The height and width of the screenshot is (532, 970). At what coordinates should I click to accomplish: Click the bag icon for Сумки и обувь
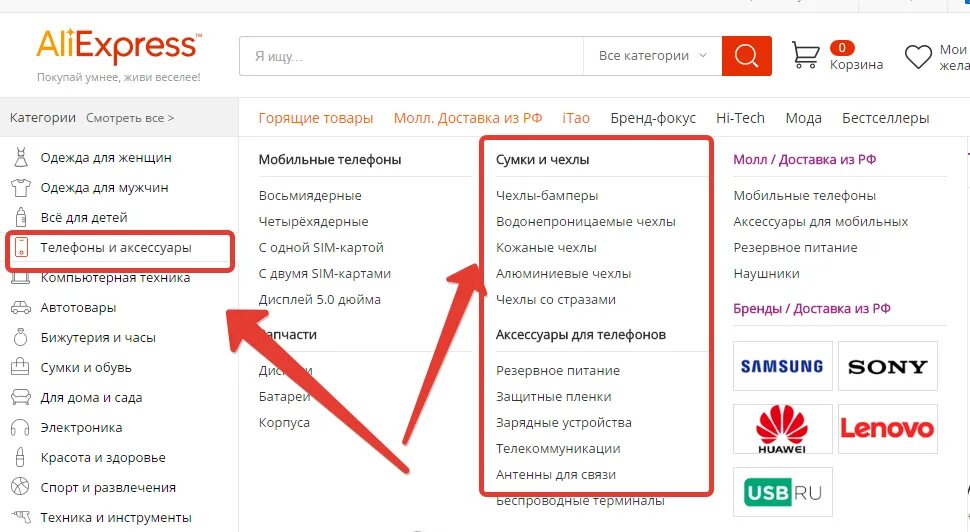[20, 367]
